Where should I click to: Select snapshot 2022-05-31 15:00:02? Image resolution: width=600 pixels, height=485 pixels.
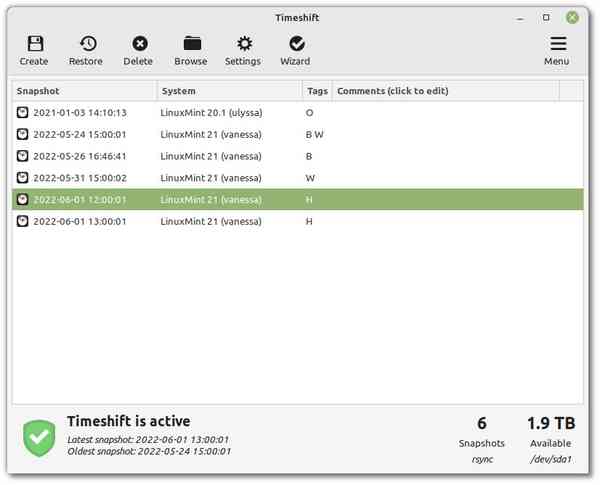coord(298,178)
